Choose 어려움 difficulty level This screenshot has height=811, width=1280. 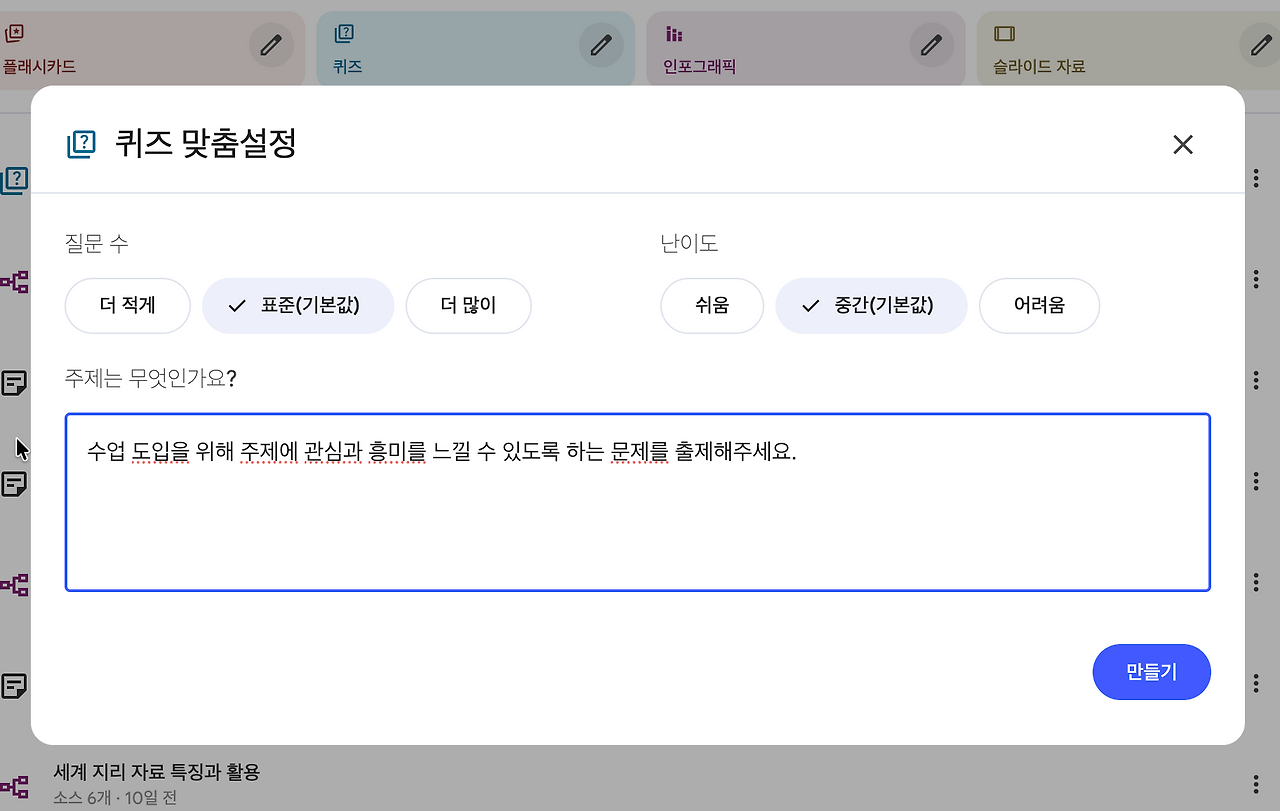pos(1039,305)
